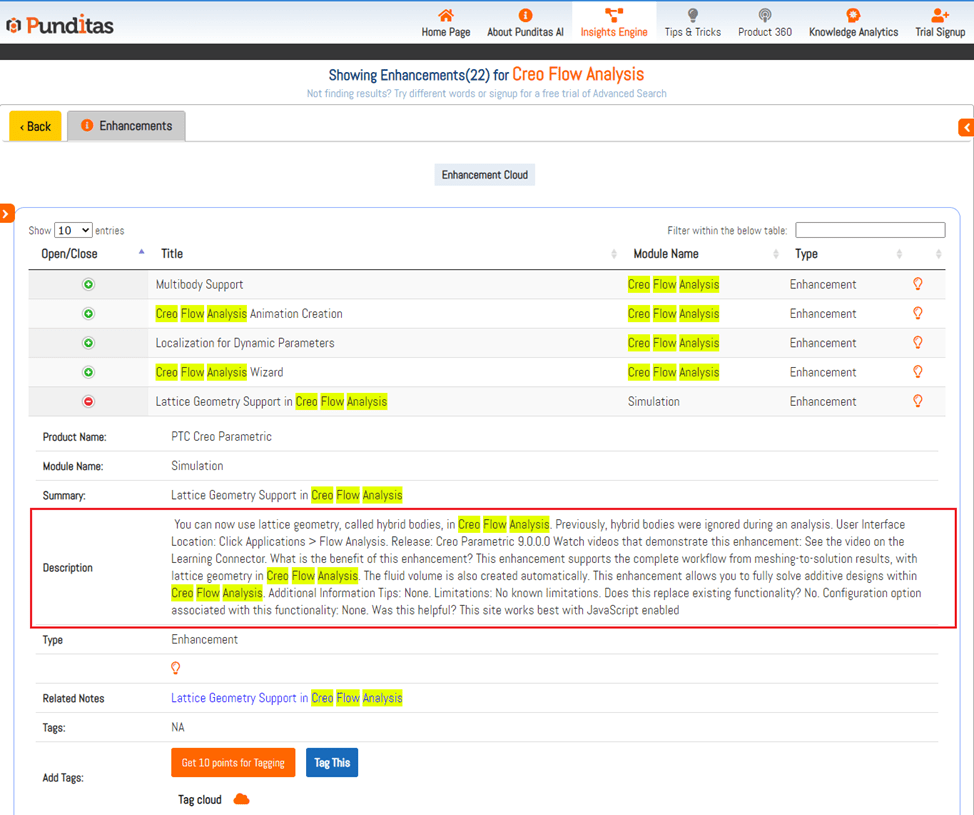
Task: Open Product 360 navigation icon
Action: coord(764,15)
